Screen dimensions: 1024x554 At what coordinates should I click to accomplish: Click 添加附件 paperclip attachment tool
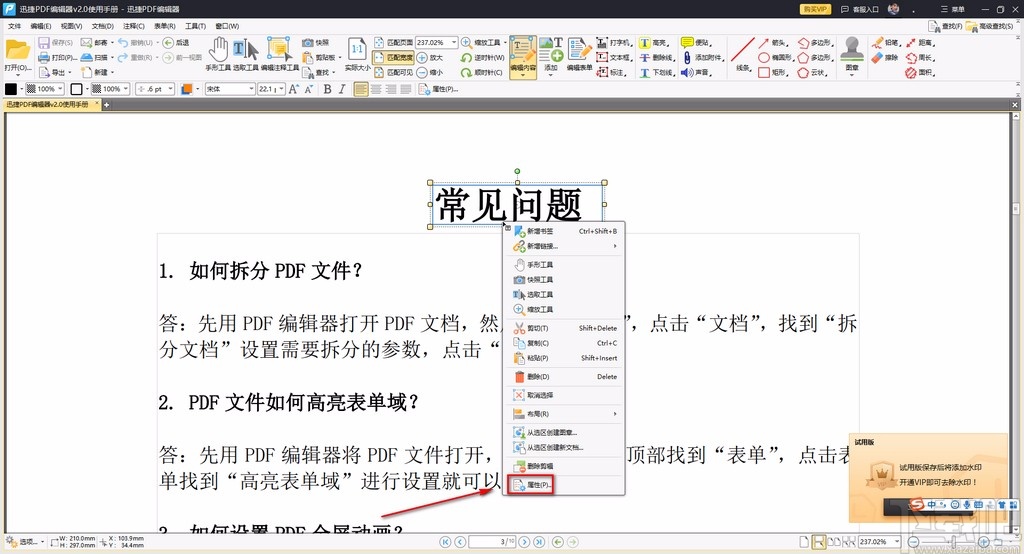(x=703, y=57)
